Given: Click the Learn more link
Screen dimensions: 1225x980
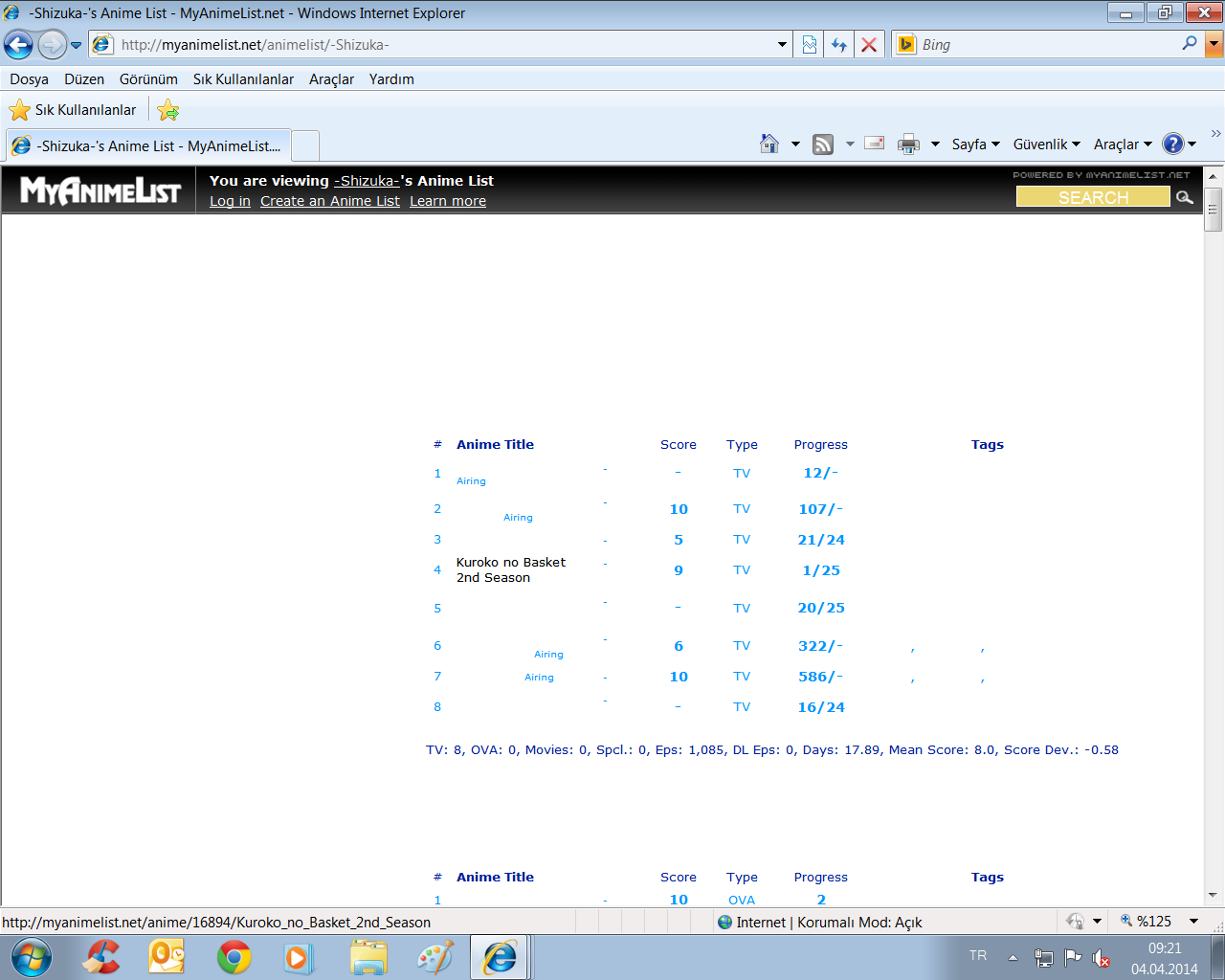Looking at the screenshot, I should coord(448,201).
